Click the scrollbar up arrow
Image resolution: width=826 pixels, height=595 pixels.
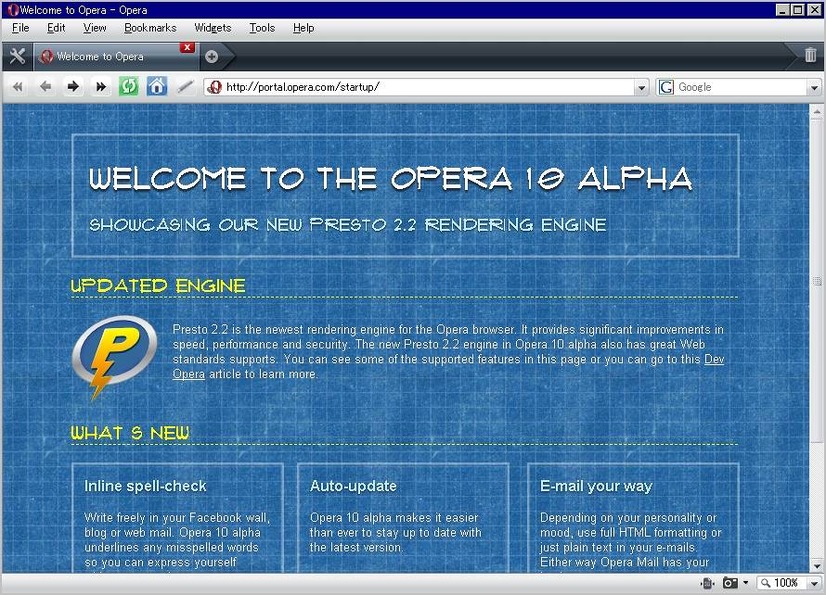pos(817,112)
